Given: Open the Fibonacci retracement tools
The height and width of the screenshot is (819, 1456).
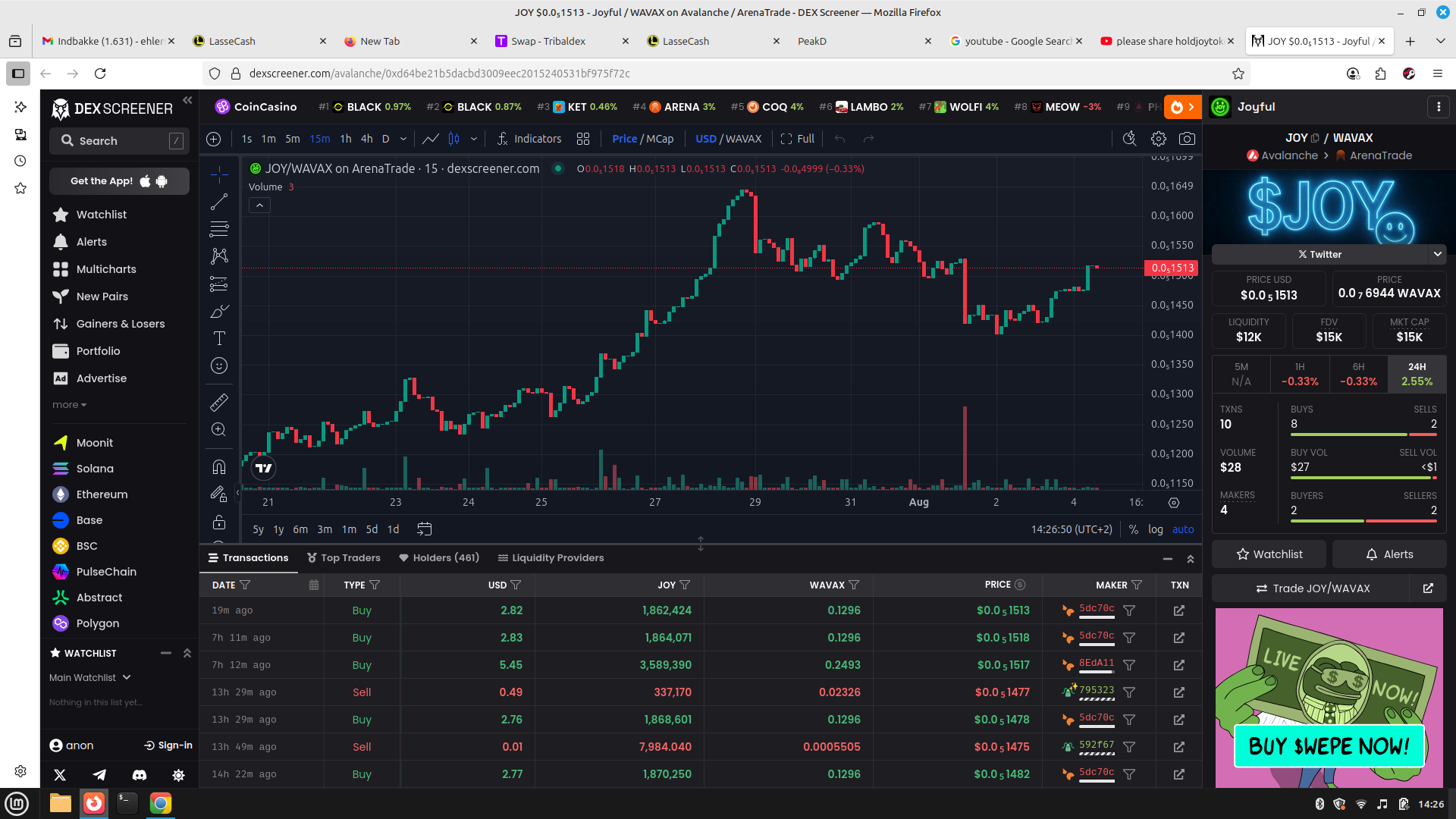Looking at the screenshot, I should [219, 229].
